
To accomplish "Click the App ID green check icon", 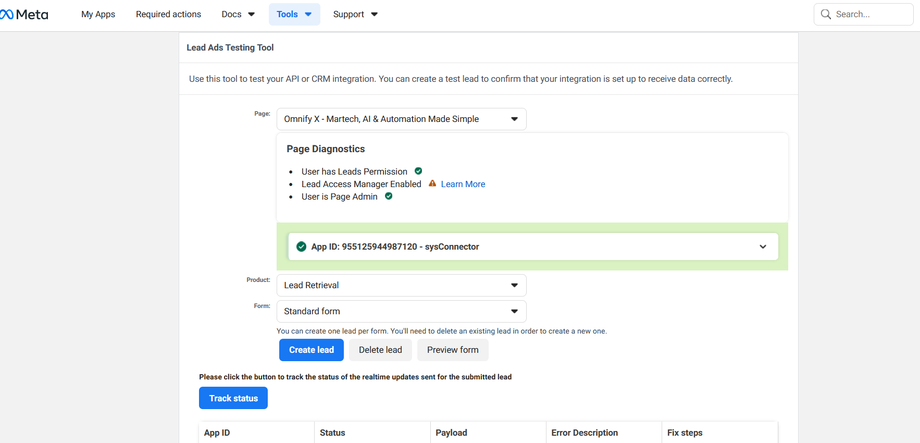I will 301,246.
